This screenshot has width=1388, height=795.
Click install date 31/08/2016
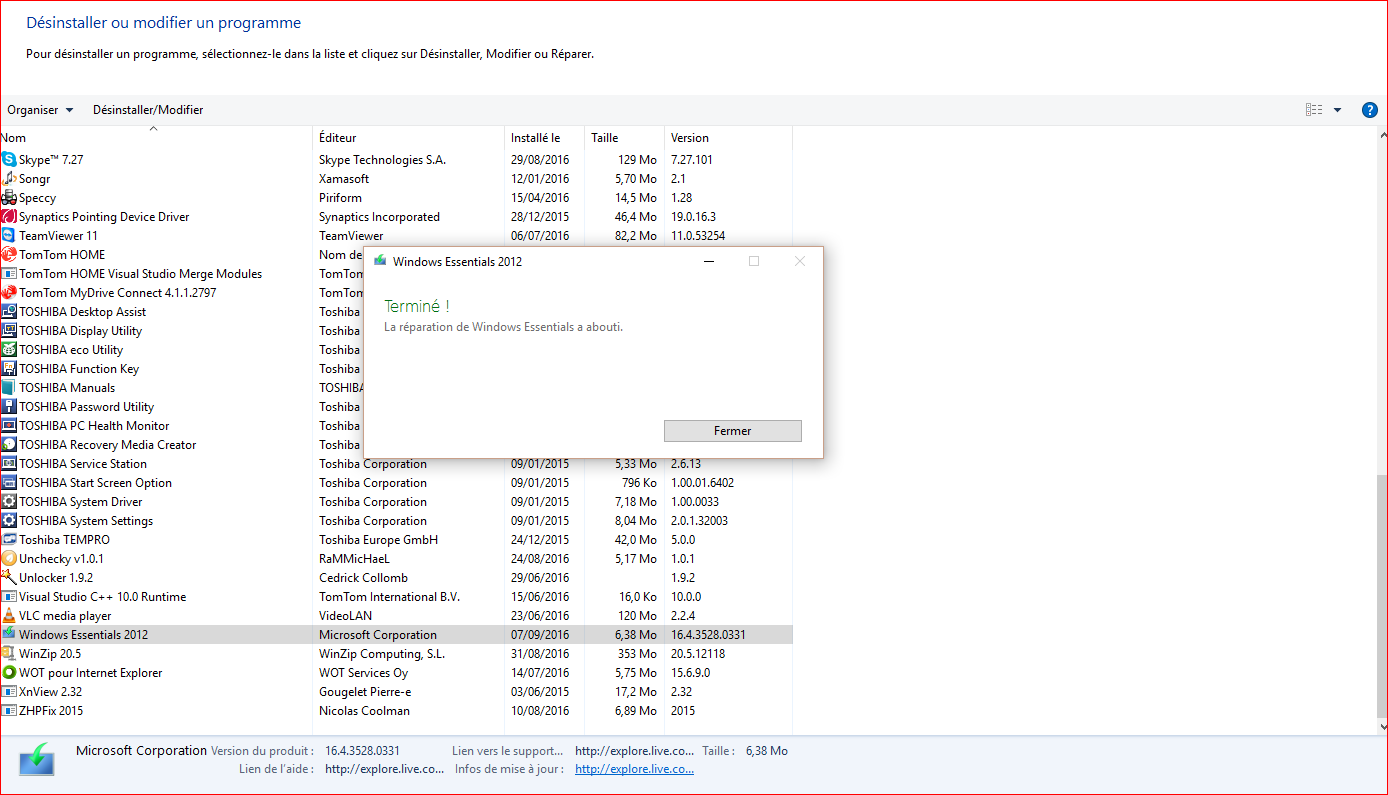(x=540, y=654)
